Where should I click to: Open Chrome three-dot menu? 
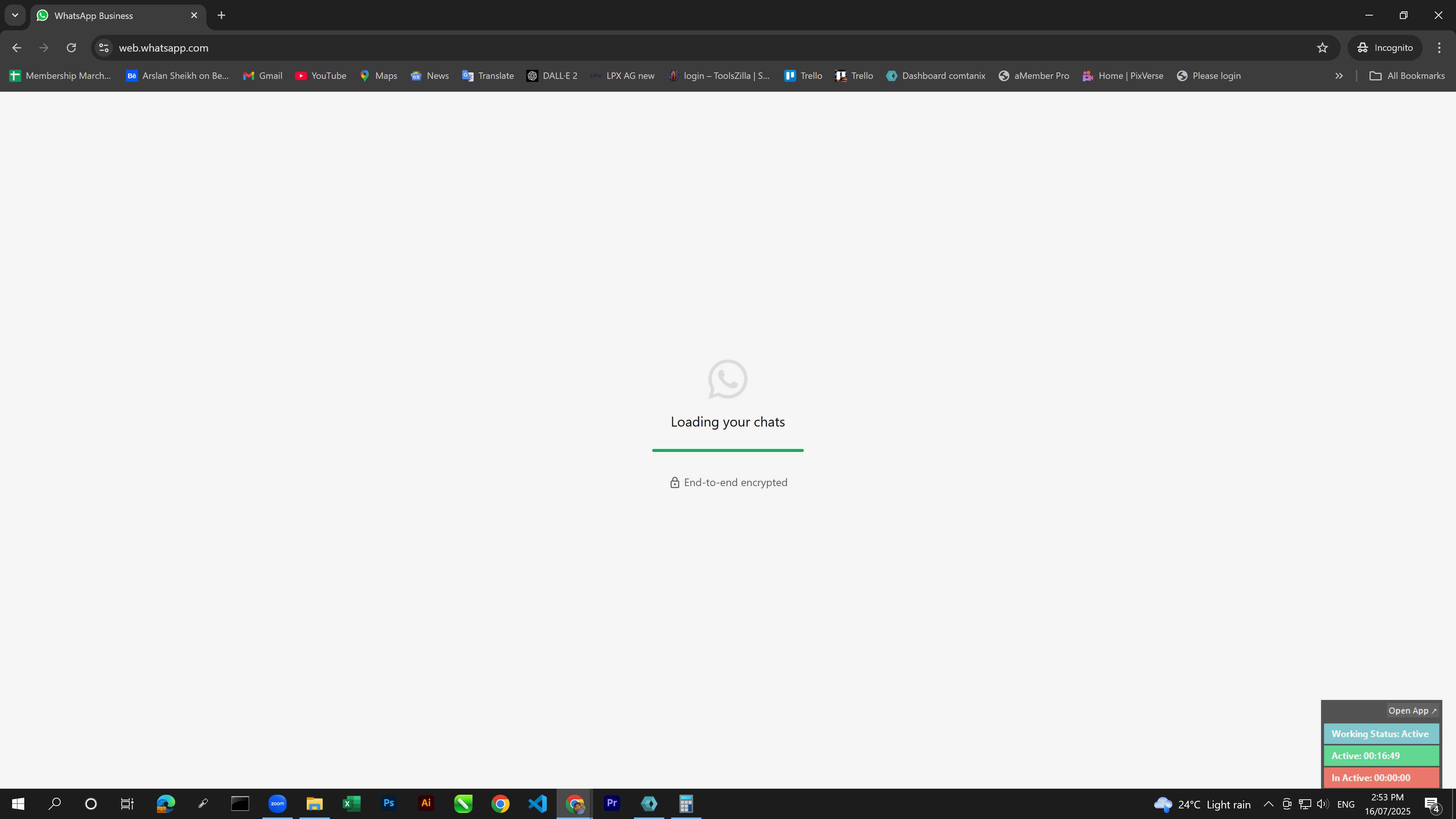(x=1439, y=48)
